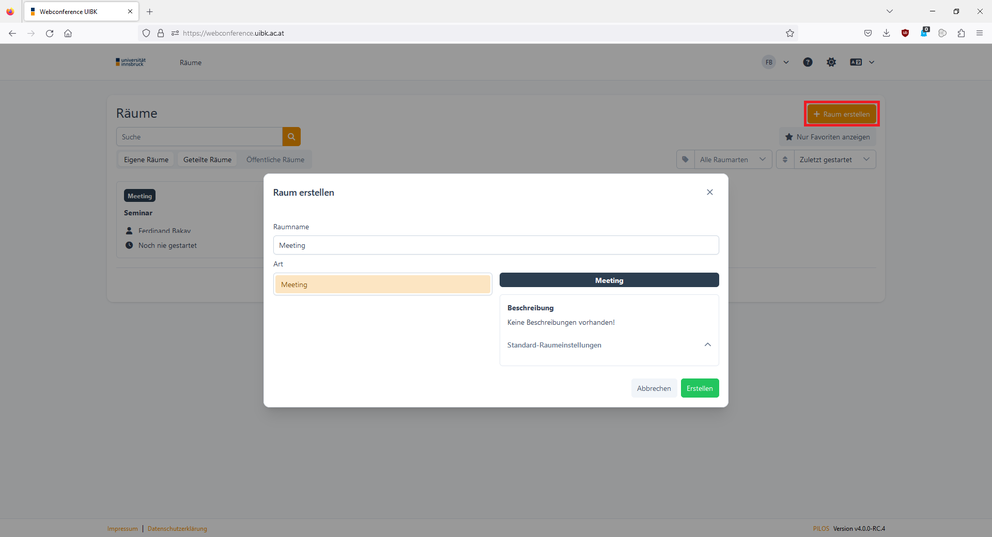
Task: Close the Raum erstellen dialog with X
Action: [x=710, y=192]
